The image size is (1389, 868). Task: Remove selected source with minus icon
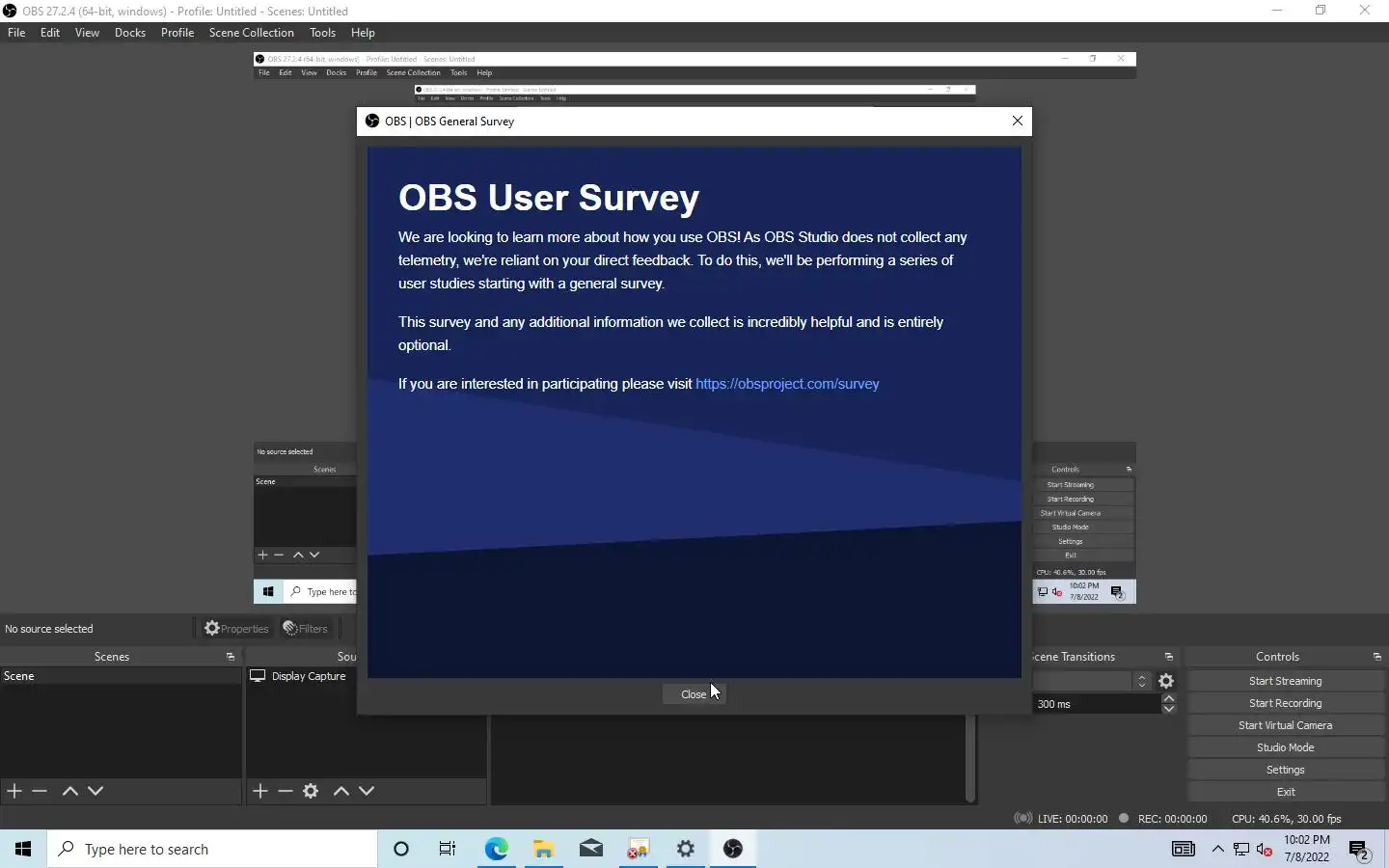point(286,791)
